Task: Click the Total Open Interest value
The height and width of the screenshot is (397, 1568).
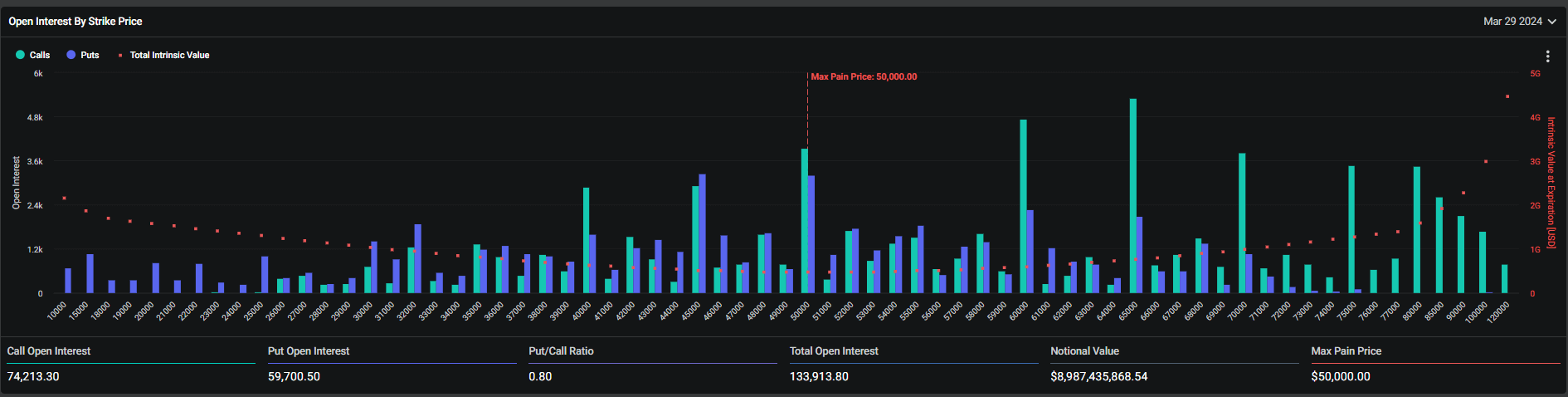Action: (819, 376)
